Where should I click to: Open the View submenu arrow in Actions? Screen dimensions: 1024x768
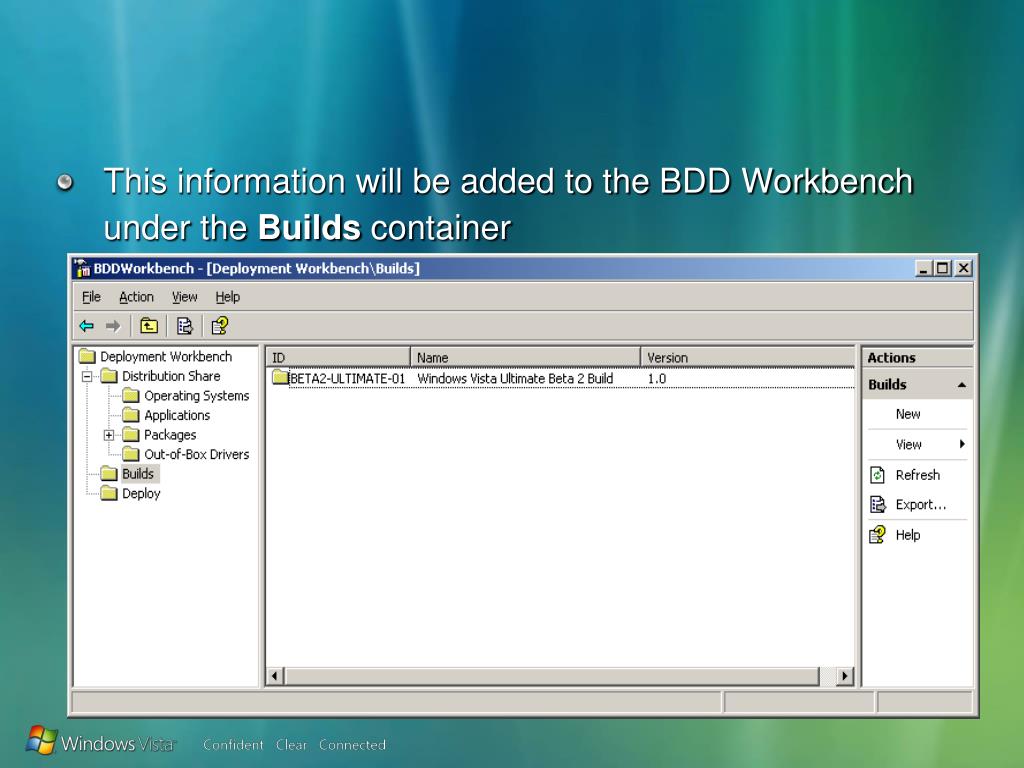(x=962, y=444)
